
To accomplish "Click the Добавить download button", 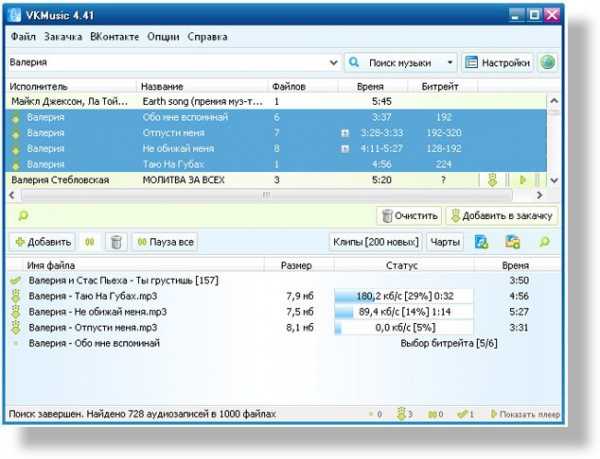I will pos(42,242).
